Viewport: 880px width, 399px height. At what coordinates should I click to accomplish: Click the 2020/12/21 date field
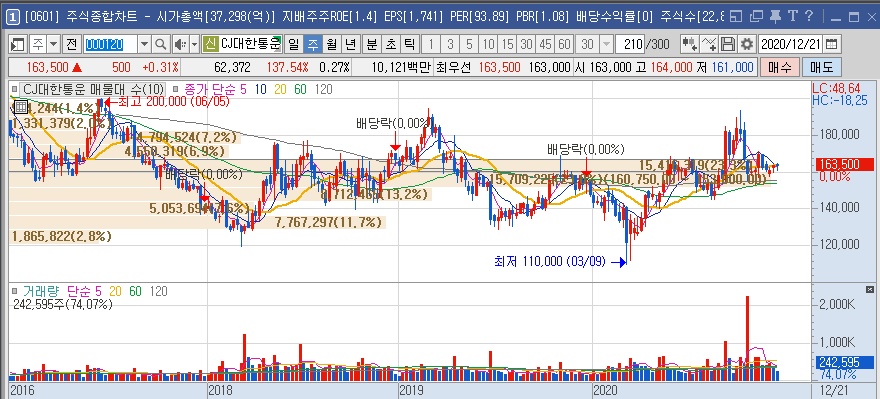tap(791, 44)
